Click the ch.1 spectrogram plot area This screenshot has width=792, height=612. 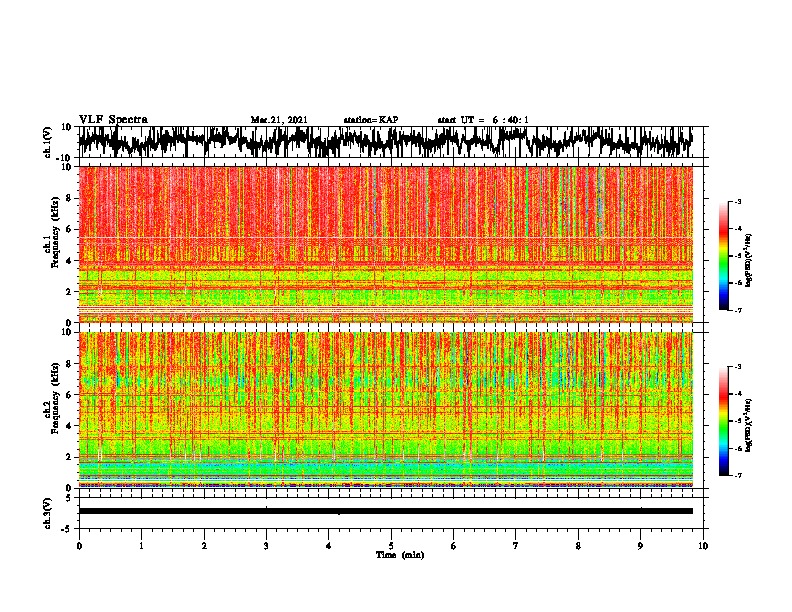click(x=386, y=244)
